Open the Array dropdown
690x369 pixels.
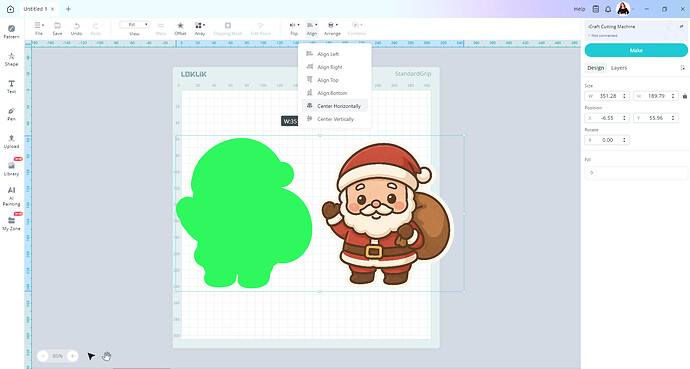[x=200, y=29]
